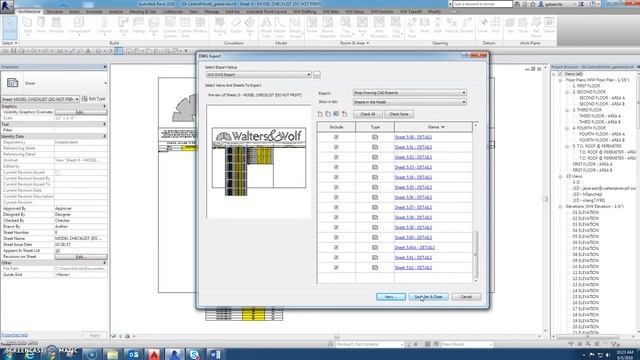Toggle Include checkbox for Sheet 5.32 - DETAILS
Viewport: 640px width, 360px height.
tap(336, 157)
